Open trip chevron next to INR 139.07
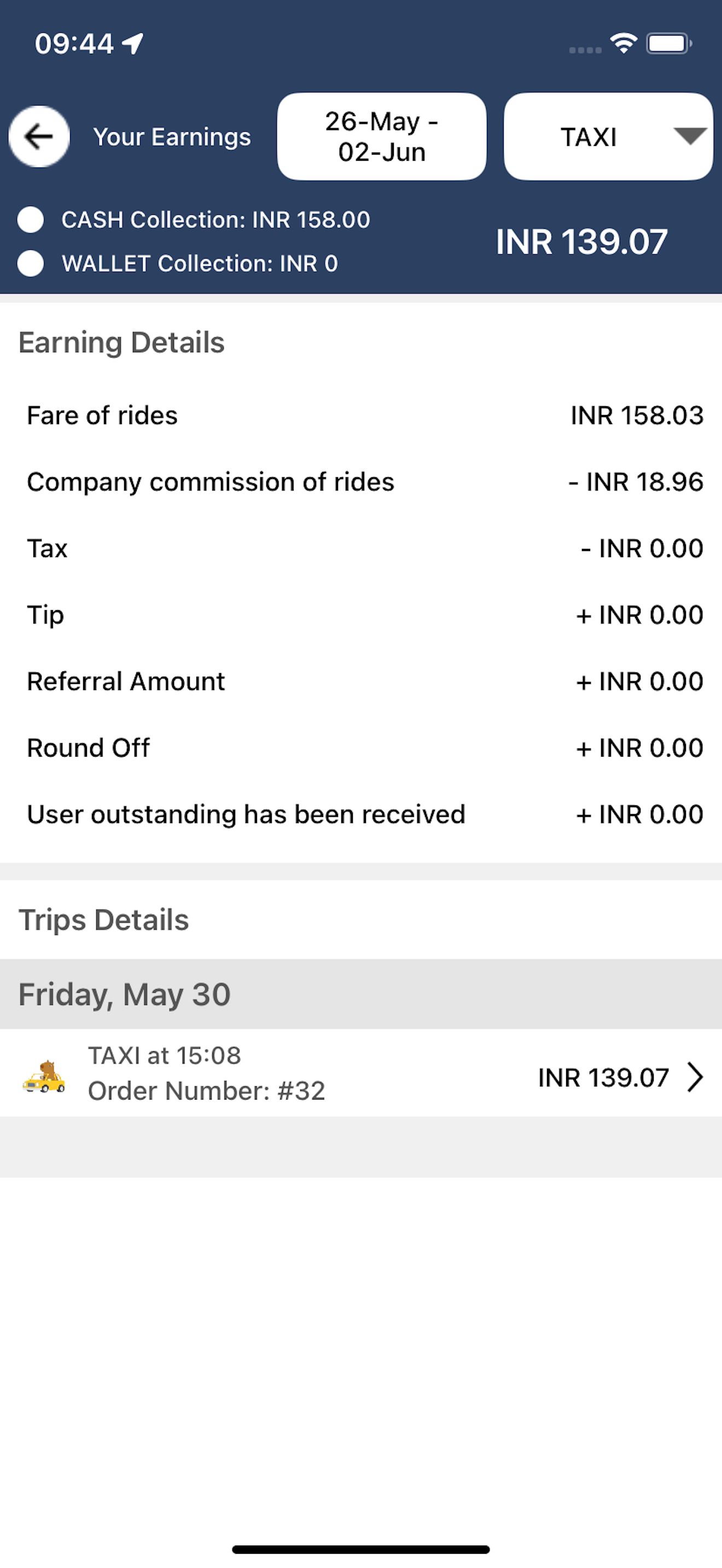The image size is (722, 1568). coord(695,1078)
